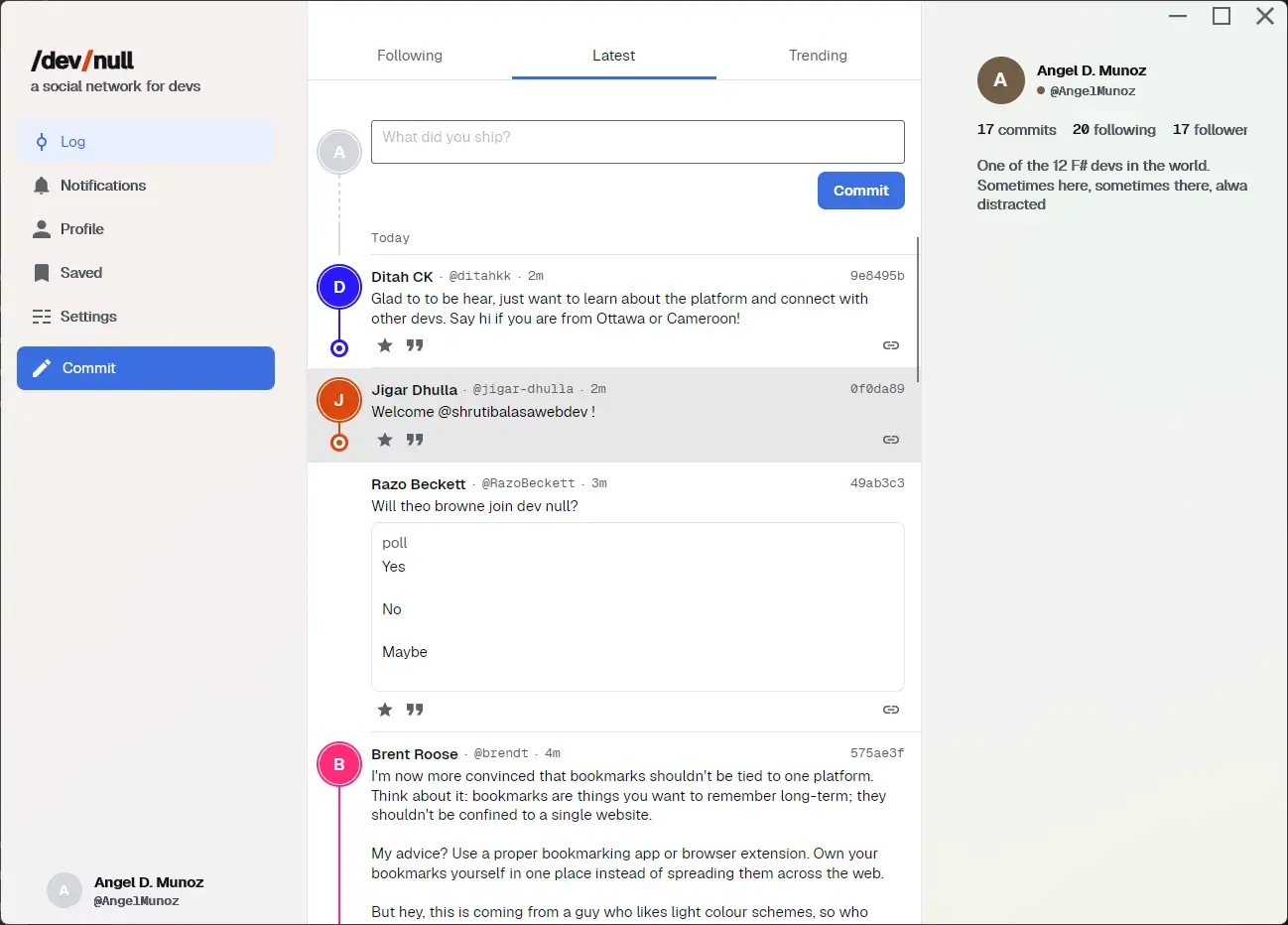This screenshot has width=1288, height=925.
Task: Copy link to Jigar Dhulla's post
Action: coord(891,440)
